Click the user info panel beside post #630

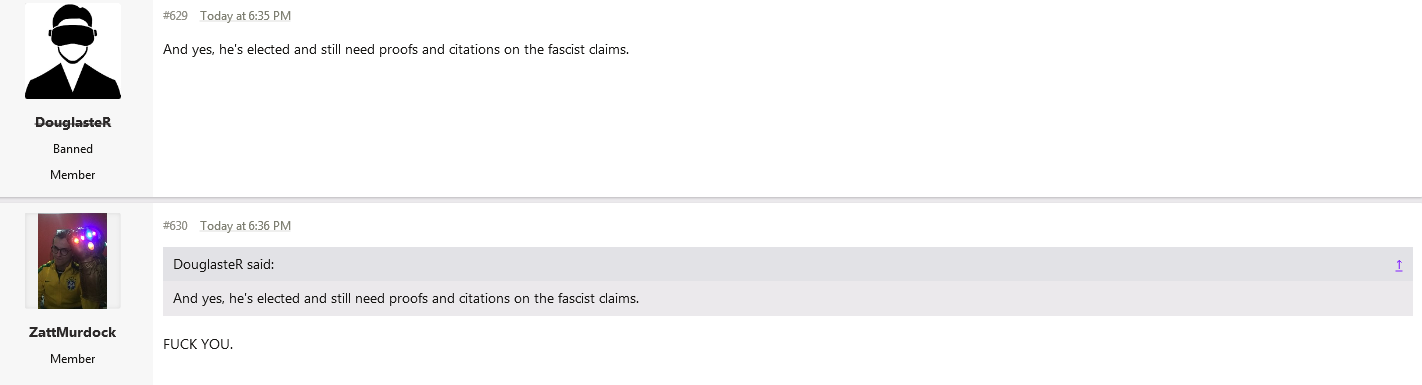pyautogui.click(x=76, y=293)
